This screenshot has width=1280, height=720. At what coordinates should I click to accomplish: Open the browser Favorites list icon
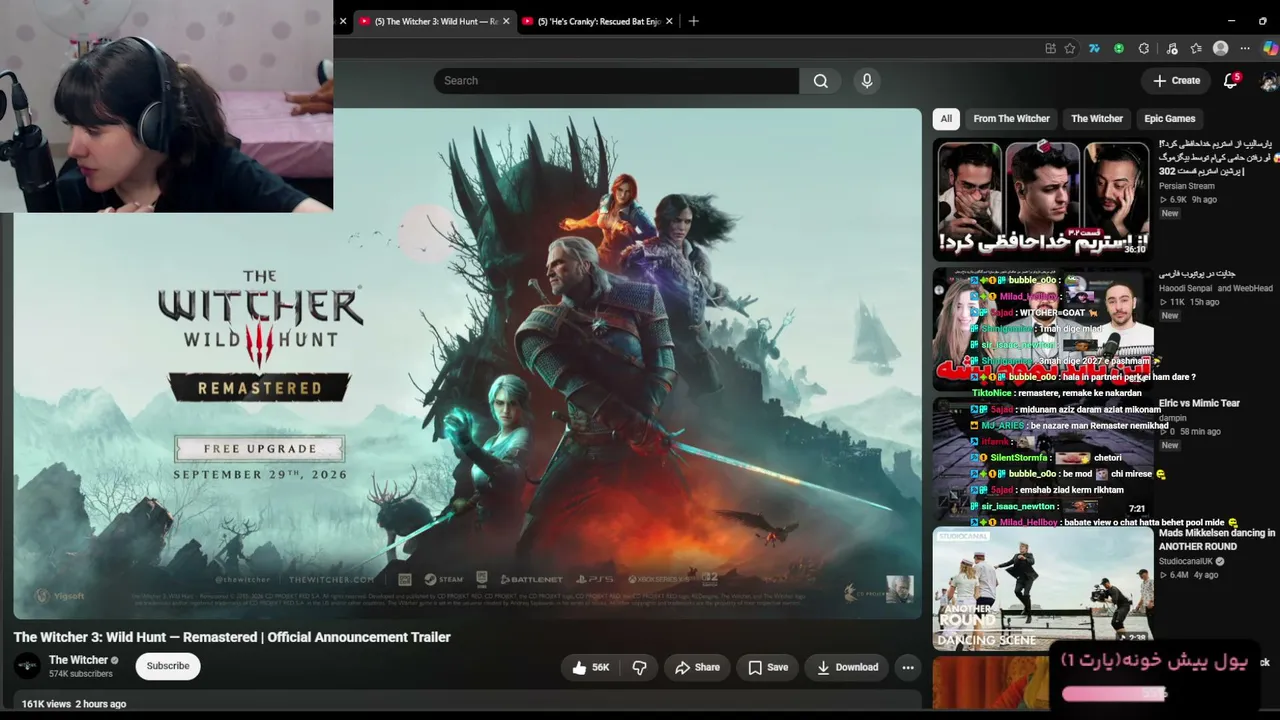click(1196, 48)
